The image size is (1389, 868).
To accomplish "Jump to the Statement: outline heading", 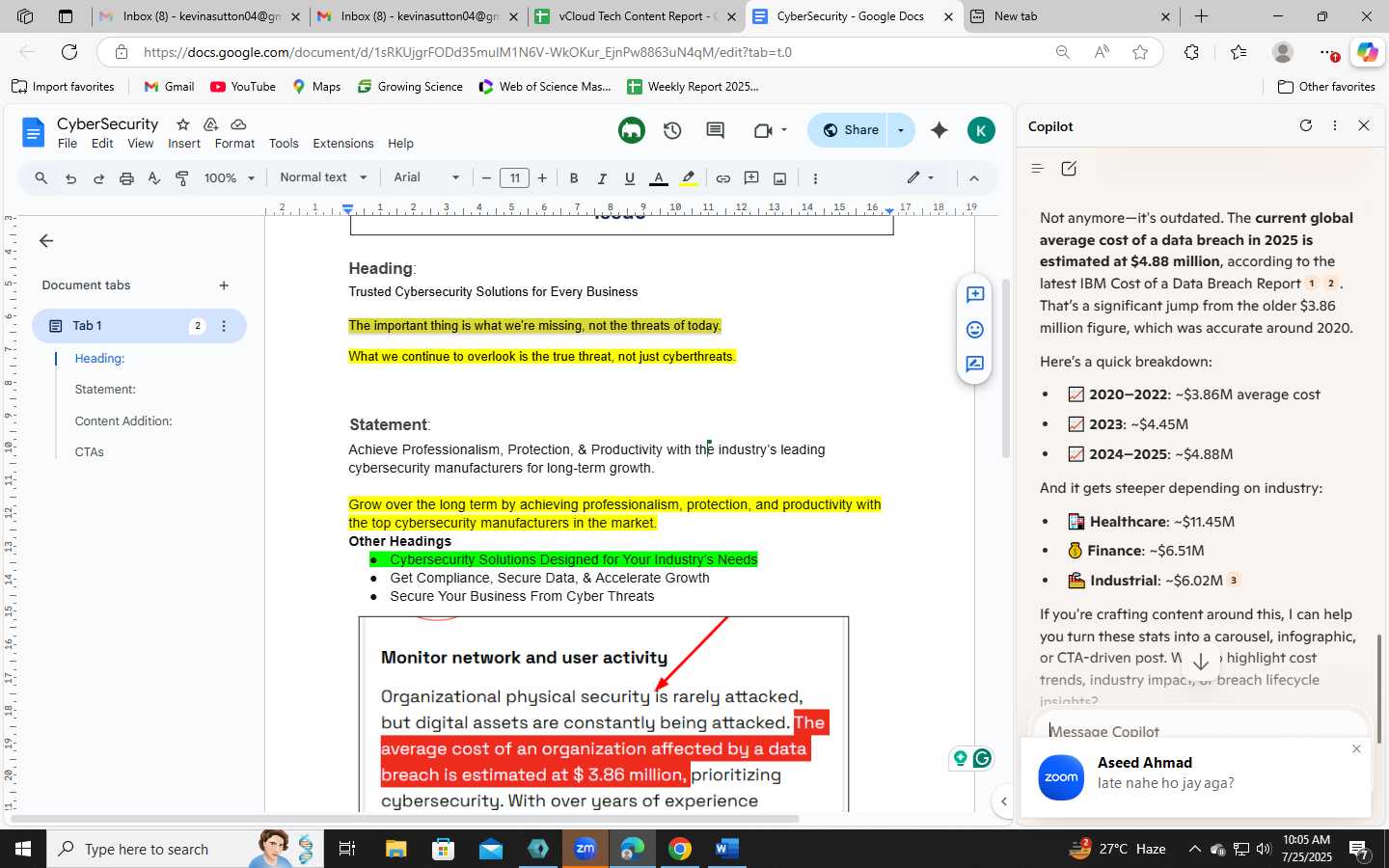I will [x=105, y=390].
